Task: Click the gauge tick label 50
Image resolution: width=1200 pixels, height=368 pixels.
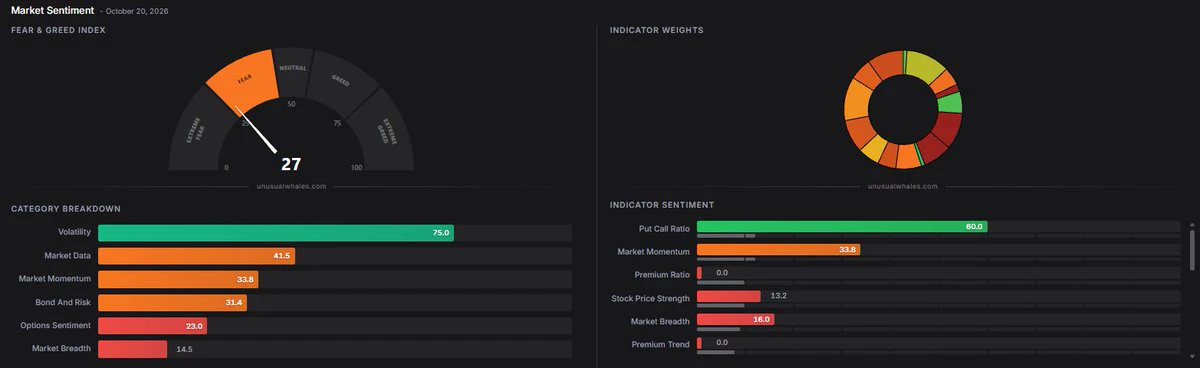Action: (x=291, y=104)
